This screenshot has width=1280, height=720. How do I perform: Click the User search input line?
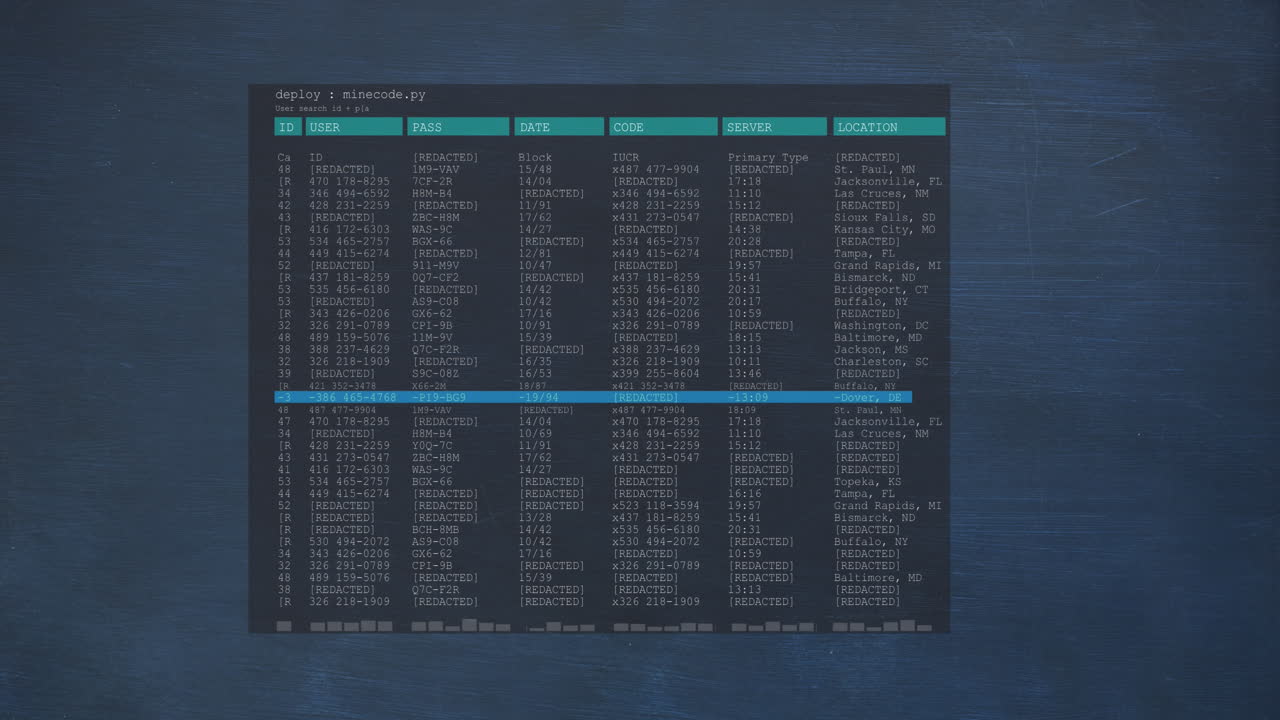point(320,108)
